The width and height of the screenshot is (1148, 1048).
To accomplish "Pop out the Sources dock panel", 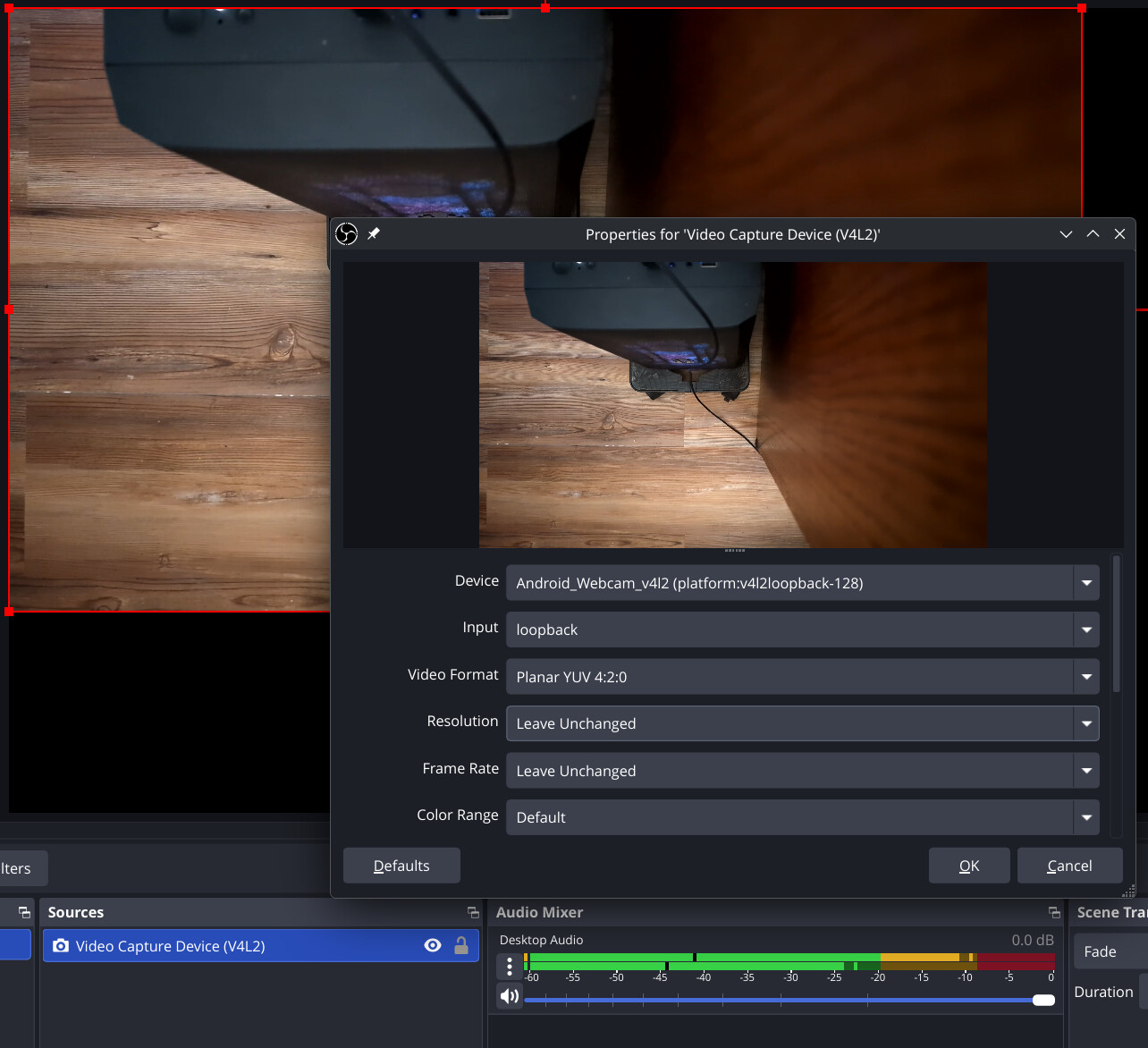I will (x=473, y=912).
